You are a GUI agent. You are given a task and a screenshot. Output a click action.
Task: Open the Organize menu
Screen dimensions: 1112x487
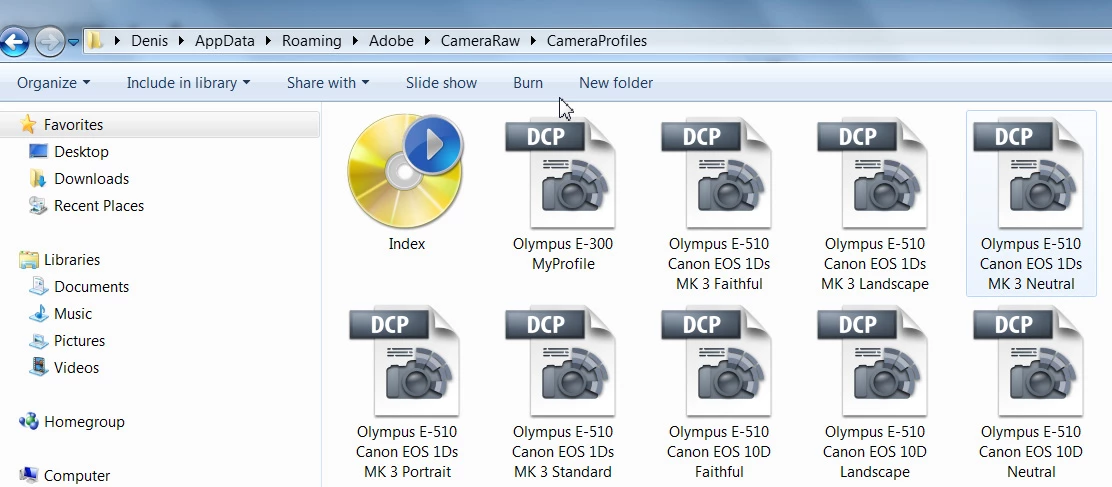point(53,83)
